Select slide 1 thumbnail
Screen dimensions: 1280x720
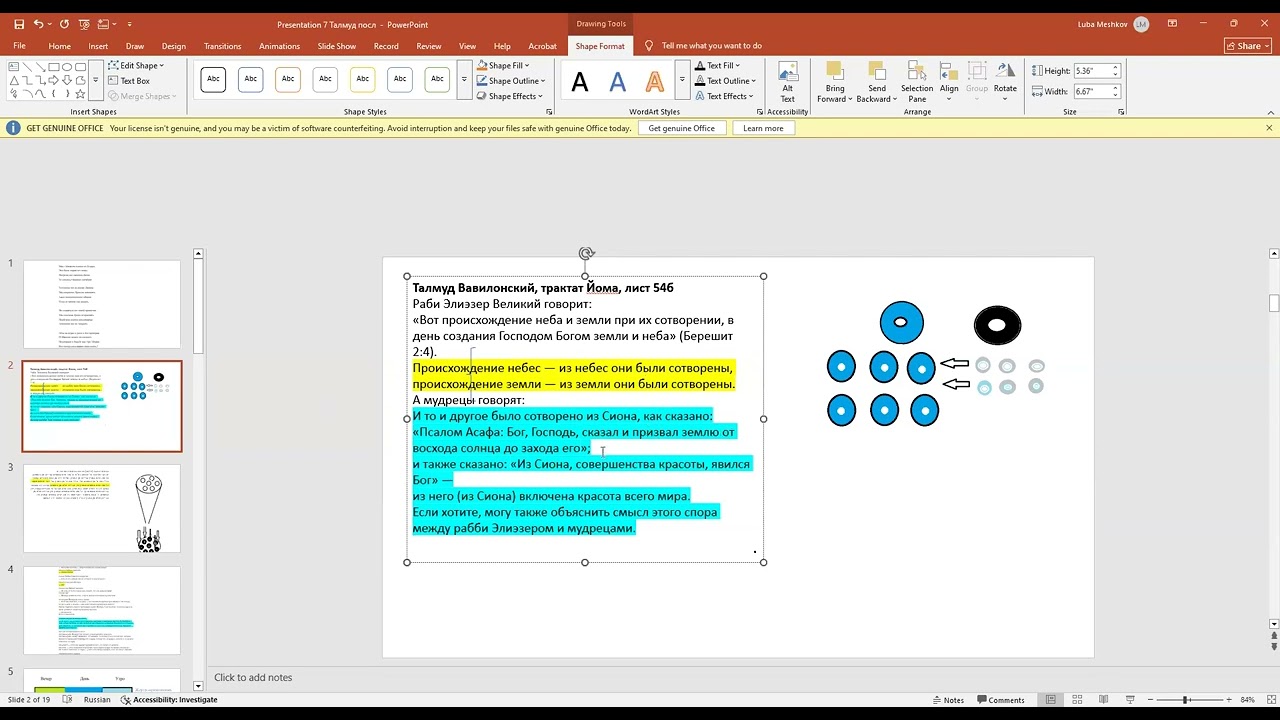tap(102, 304)
